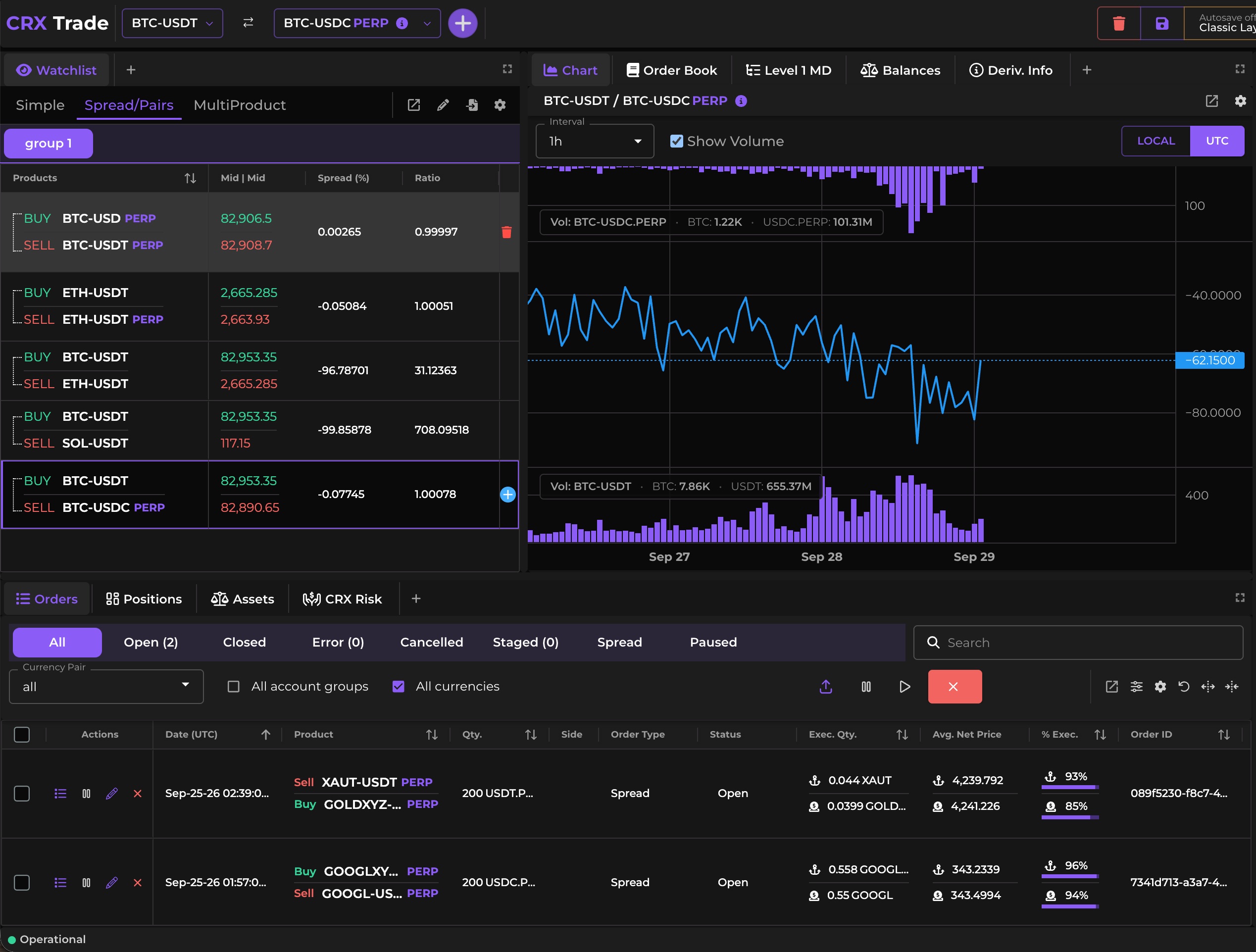Image resolution: width=1256 pixels, height=952 pixels.
Task: Click the red trash layout icon
Action: 1118,23
